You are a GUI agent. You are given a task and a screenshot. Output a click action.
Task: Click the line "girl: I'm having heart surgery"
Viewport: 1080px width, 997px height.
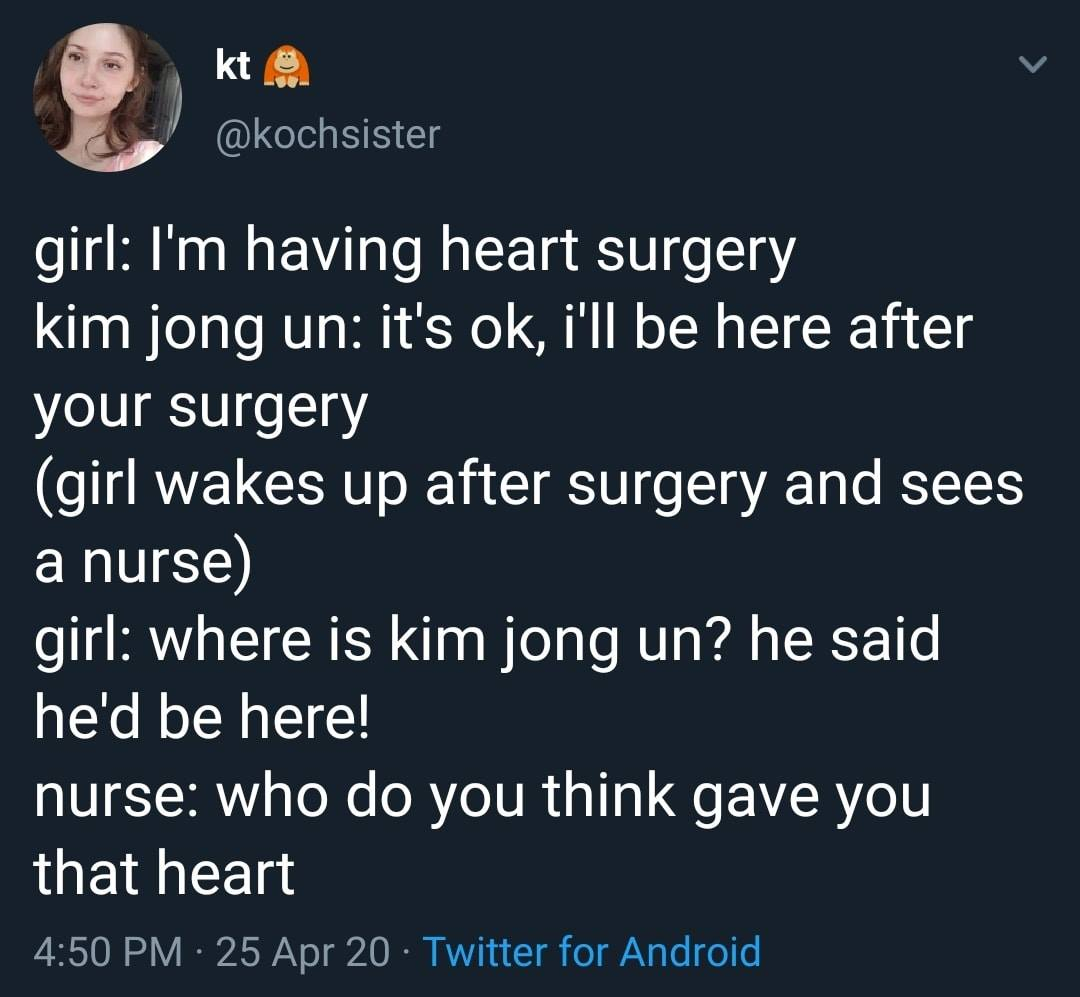coord(415,253)
